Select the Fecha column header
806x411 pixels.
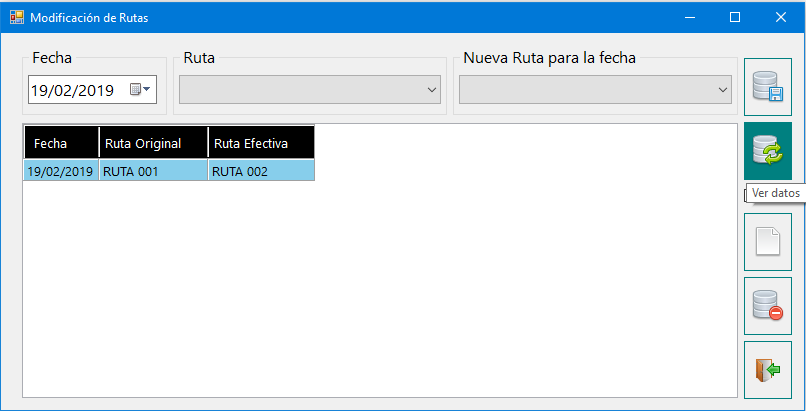click(x=61, y=143)
